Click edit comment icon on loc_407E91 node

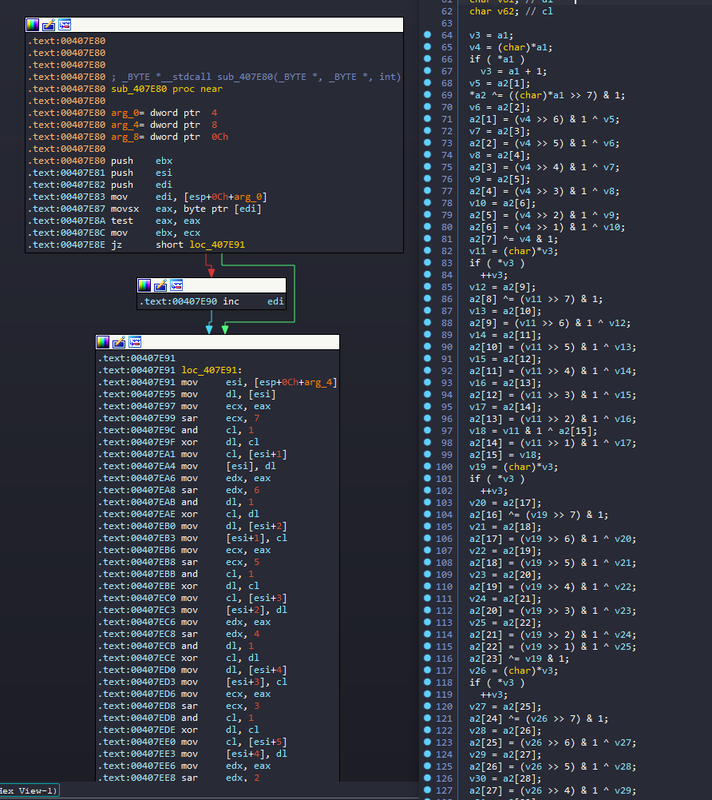click(119, 342)
